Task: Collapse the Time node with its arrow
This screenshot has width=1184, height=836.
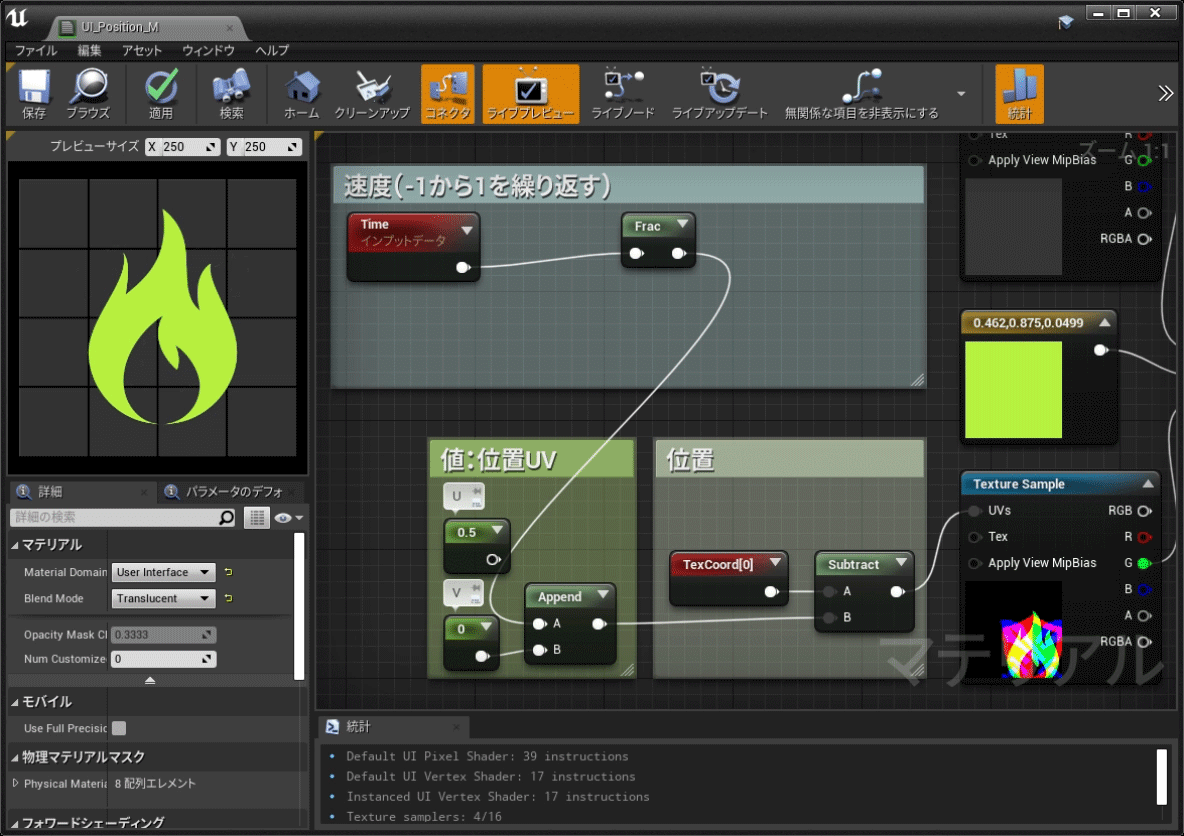Action: pos(467,230)
